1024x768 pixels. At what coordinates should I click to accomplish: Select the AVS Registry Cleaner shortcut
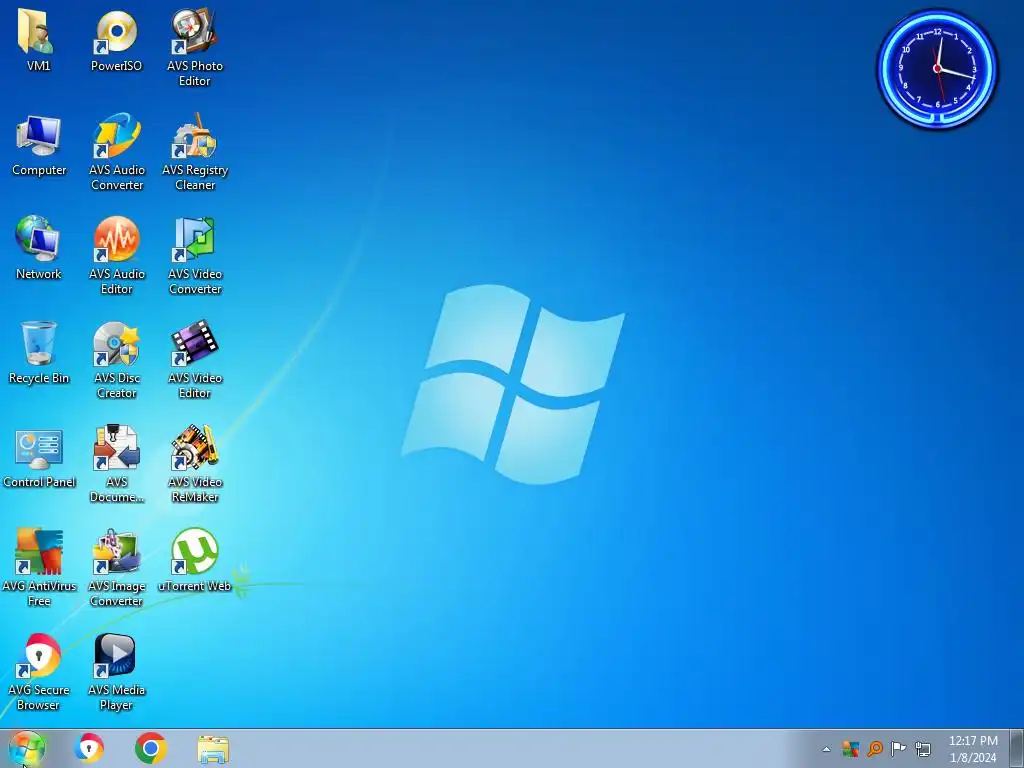pyautogui.click(x=195, y=152)
